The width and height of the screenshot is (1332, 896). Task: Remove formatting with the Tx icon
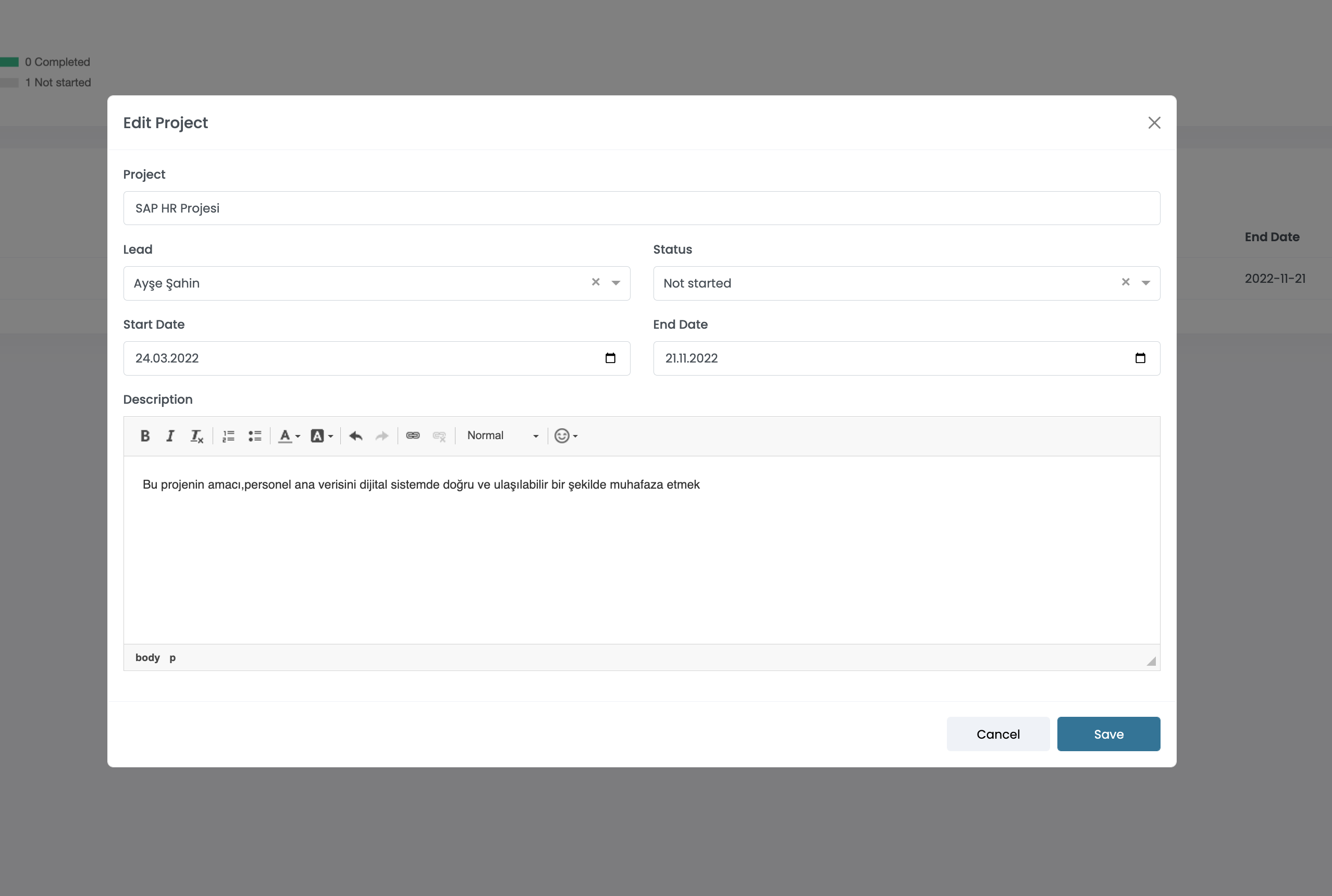click(x=196, y=436)
